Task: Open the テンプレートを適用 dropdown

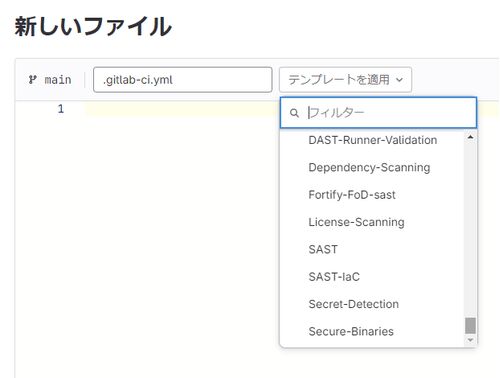Action: [x=345, y=80]
